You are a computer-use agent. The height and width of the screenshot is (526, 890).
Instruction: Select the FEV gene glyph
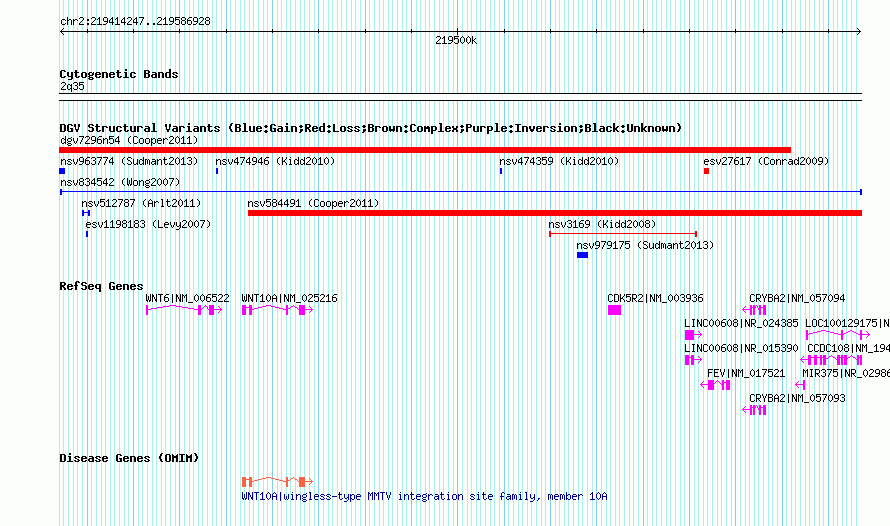point(715,385)
